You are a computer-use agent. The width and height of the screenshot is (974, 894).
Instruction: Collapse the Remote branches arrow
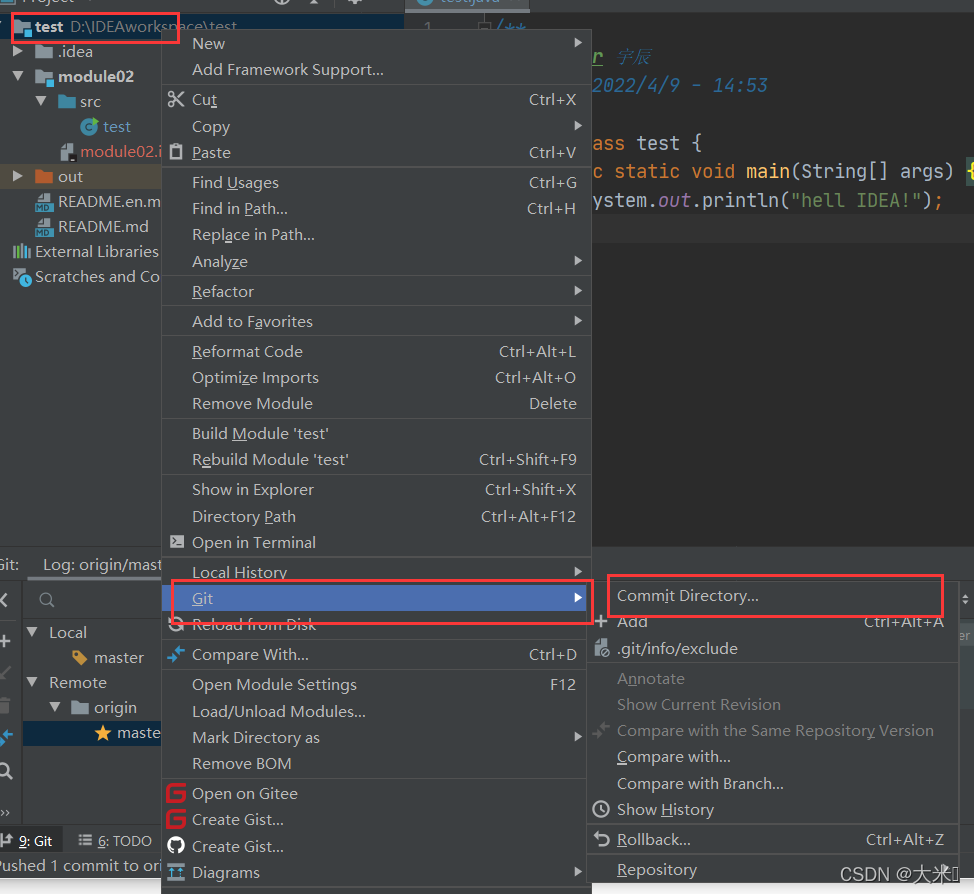pyautogui.click(x=32, y=682)
